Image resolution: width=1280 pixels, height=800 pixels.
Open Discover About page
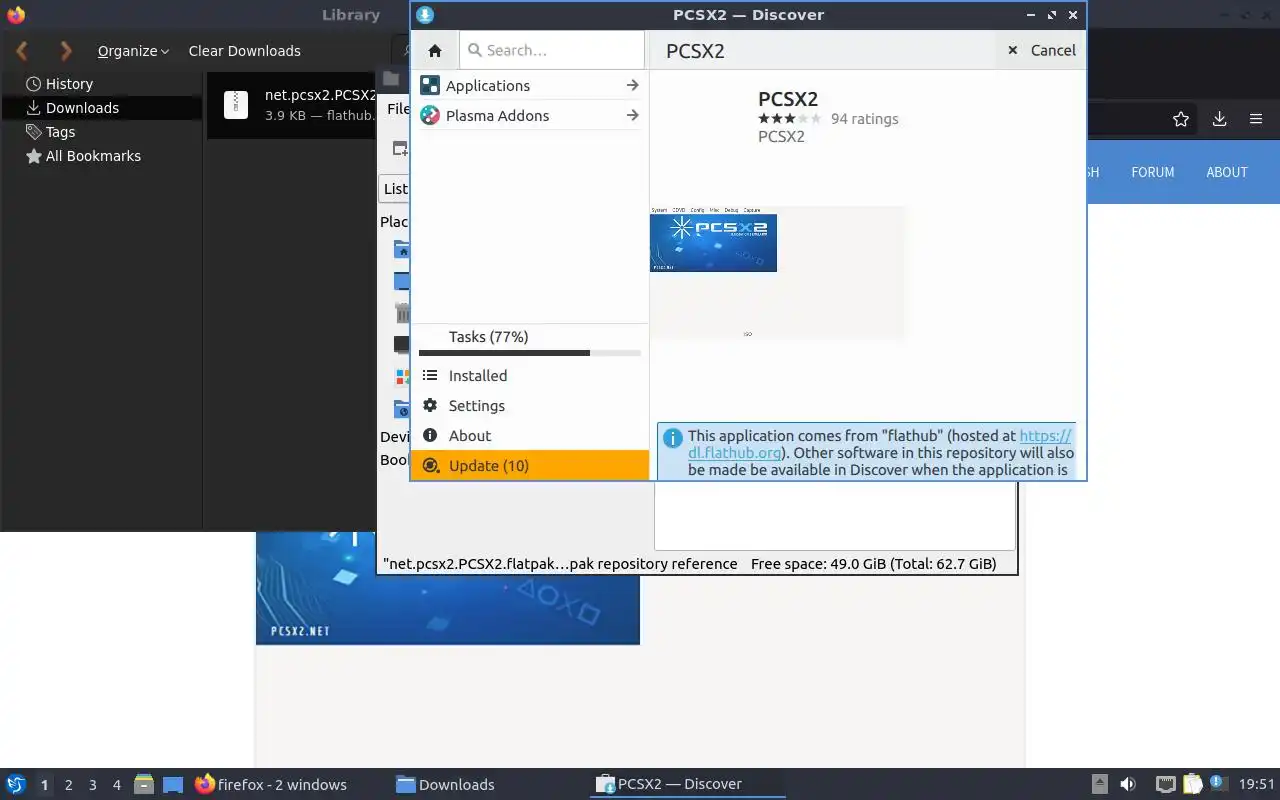[x=530, y=436]
